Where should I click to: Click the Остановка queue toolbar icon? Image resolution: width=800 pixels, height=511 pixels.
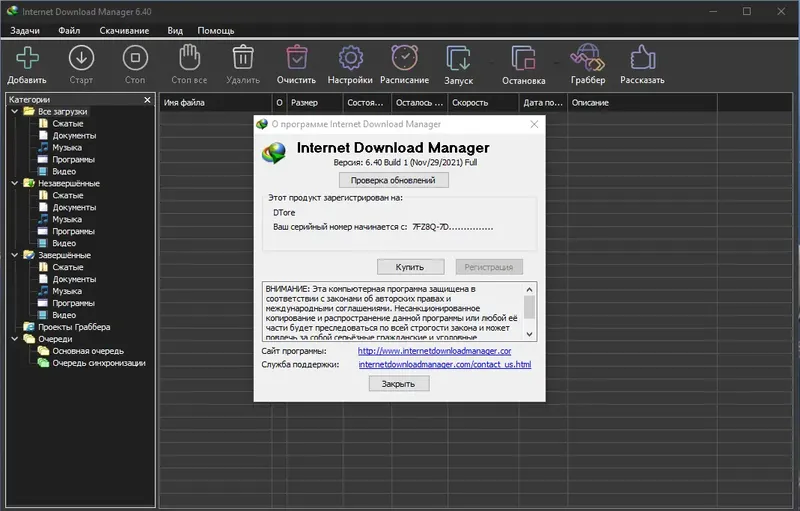(523, 58)
